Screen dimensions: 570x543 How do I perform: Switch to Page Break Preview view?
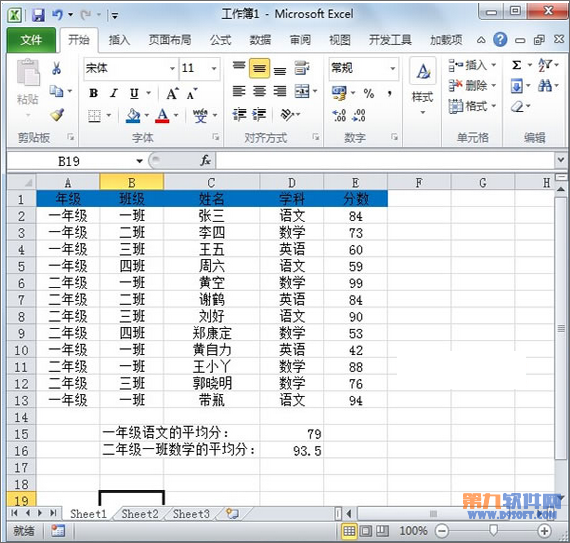(382, 531)
